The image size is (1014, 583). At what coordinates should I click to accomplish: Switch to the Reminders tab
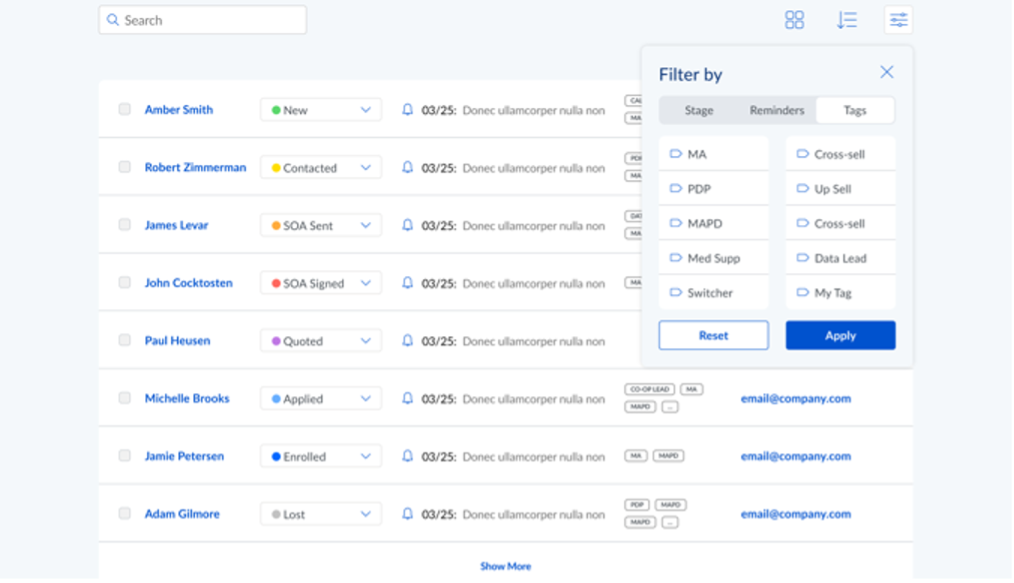pyautogui.click(x=776, y=110)
